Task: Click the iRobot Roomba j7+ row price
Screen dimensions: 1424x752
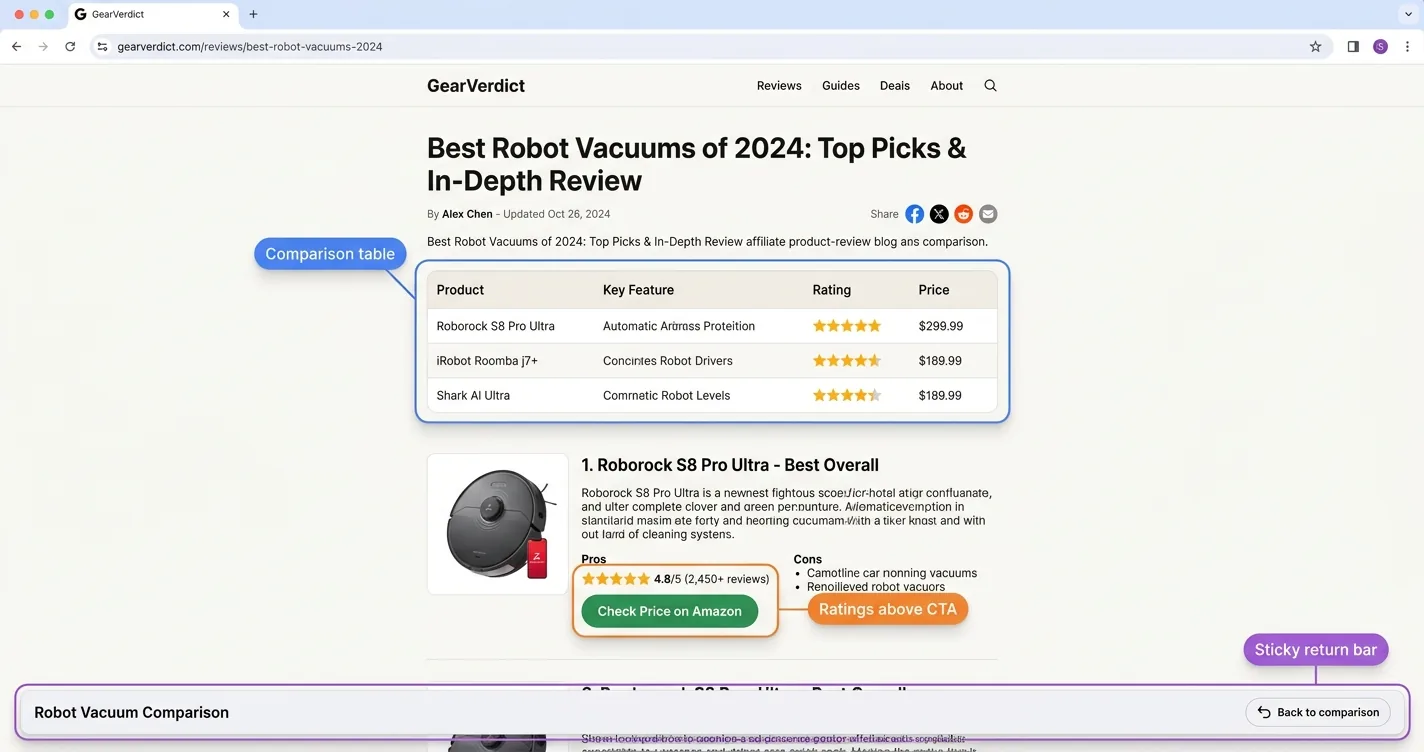Action: click(x=940, y=361)
